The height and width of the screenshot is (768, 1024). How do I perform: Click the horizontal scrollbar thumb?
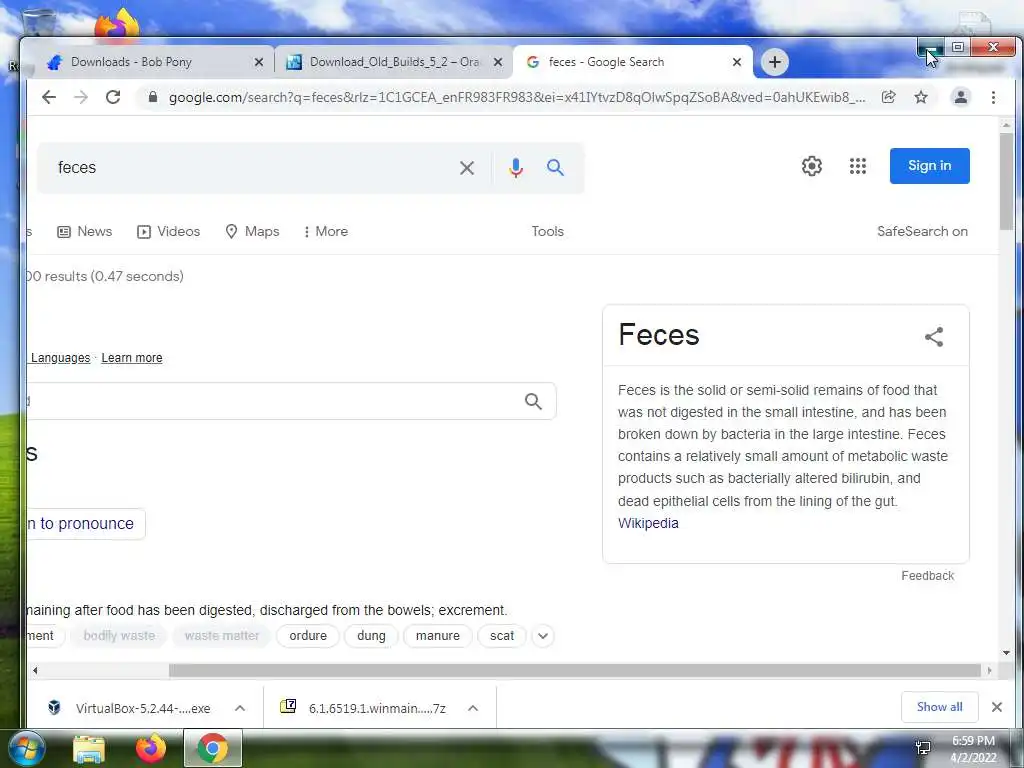(x=575, y=671)
